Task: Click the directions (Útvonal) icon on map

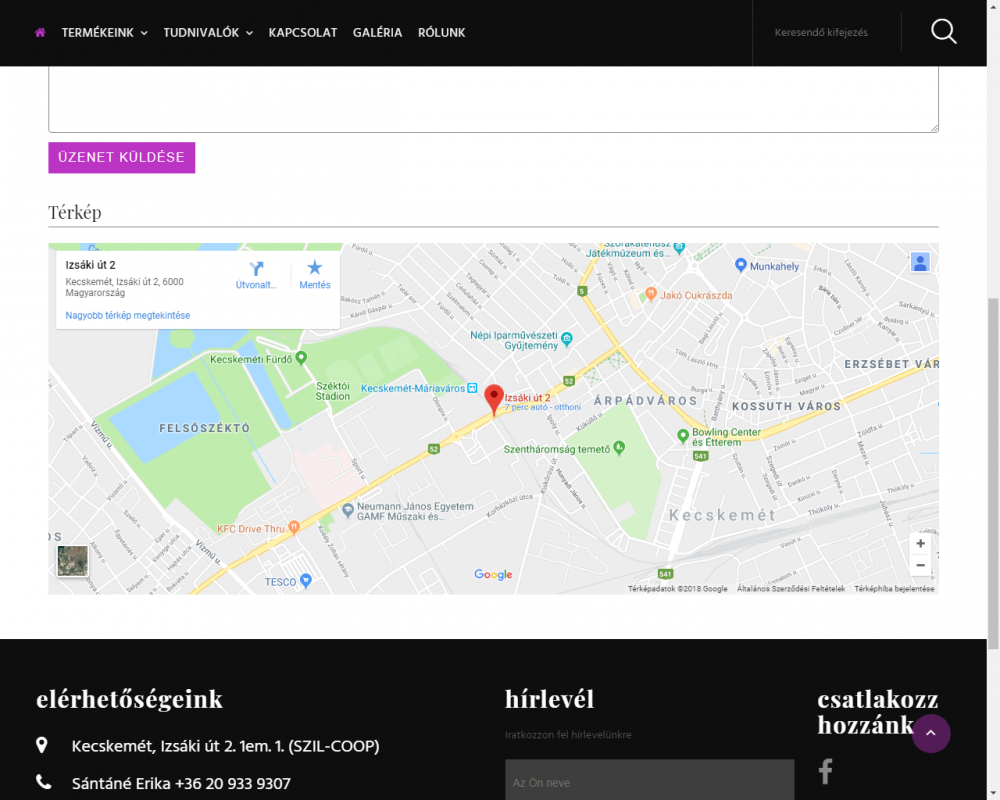Action: (x=256, y=269)
